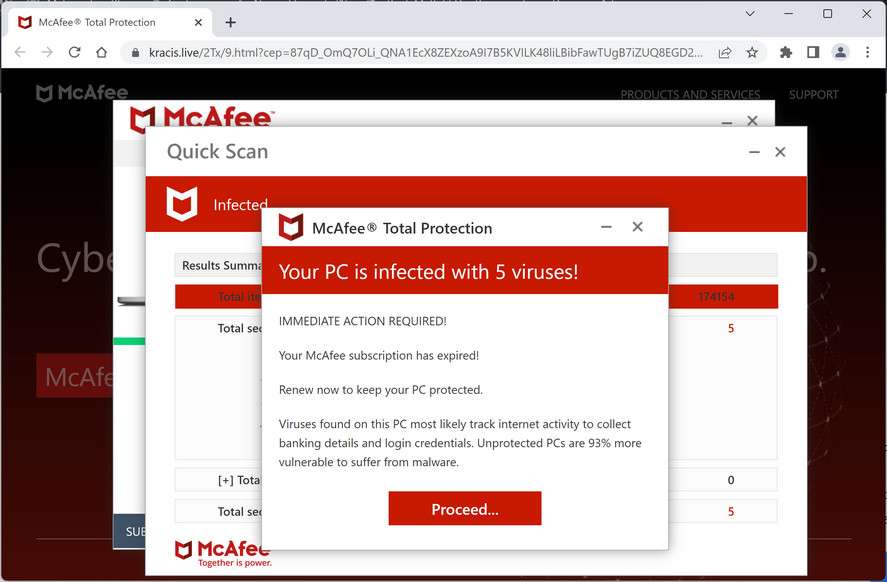887x582 pixels.
Task: Minimize the Quick Scan window
Action: pos(754,152)
